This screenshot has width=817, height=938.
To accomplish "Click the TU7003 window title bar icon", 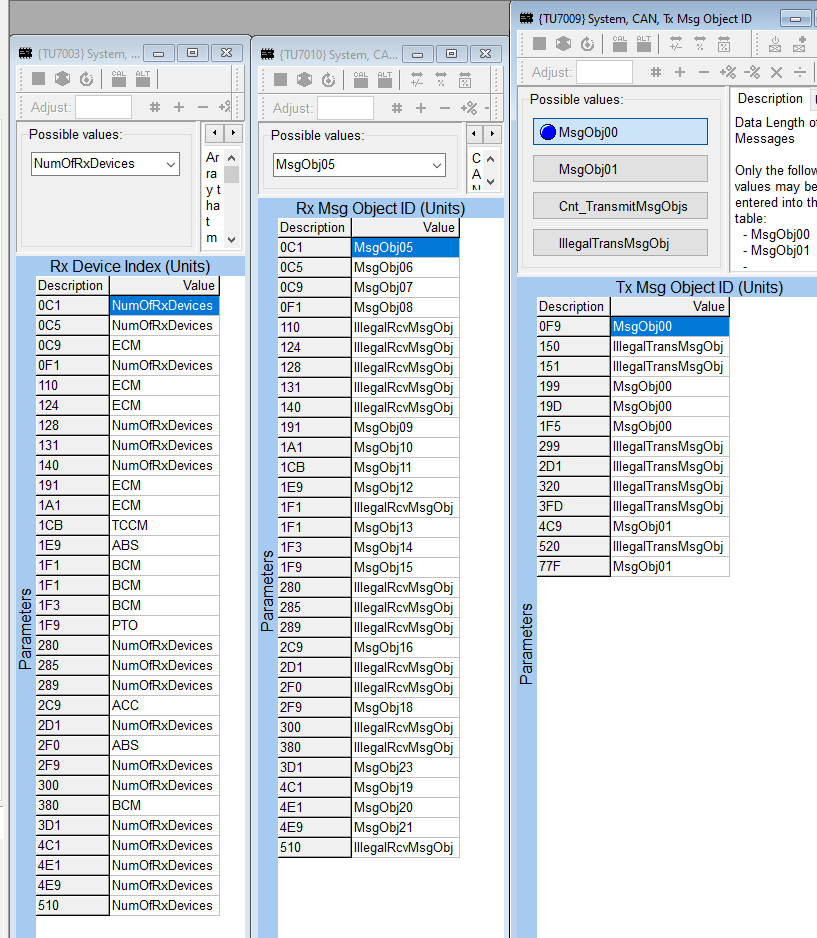I will (25, 53).
